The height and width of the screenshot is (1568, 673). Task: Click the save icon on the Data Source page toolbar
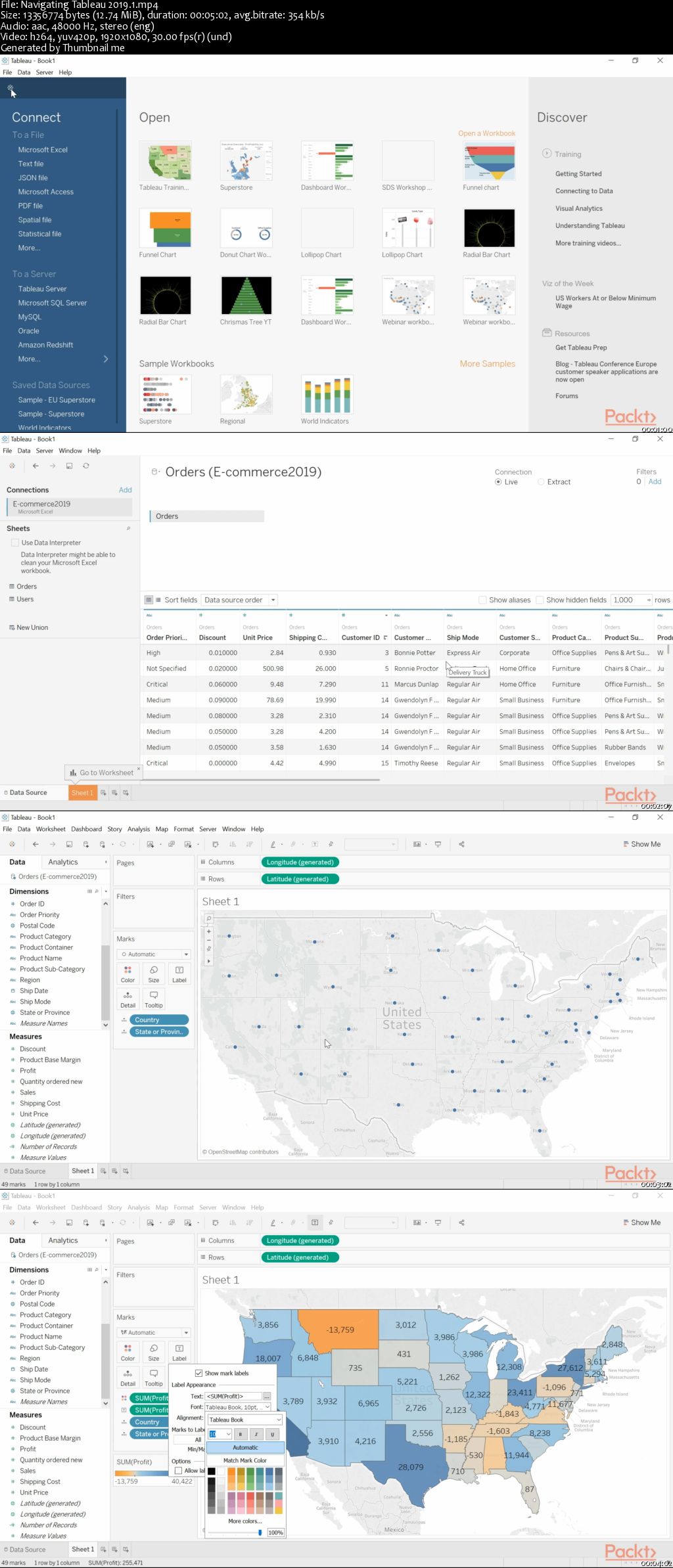69,466
